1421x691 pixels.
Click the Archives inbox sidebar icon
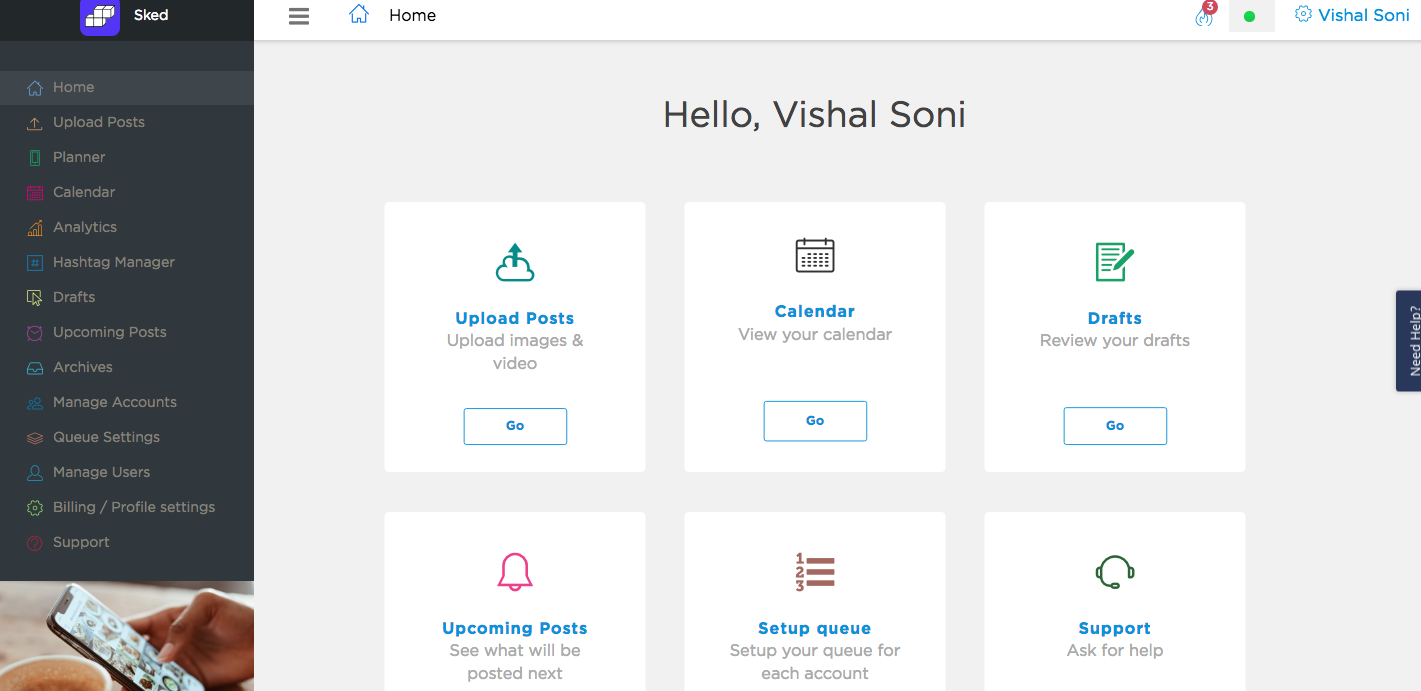(x=35, y=368)
